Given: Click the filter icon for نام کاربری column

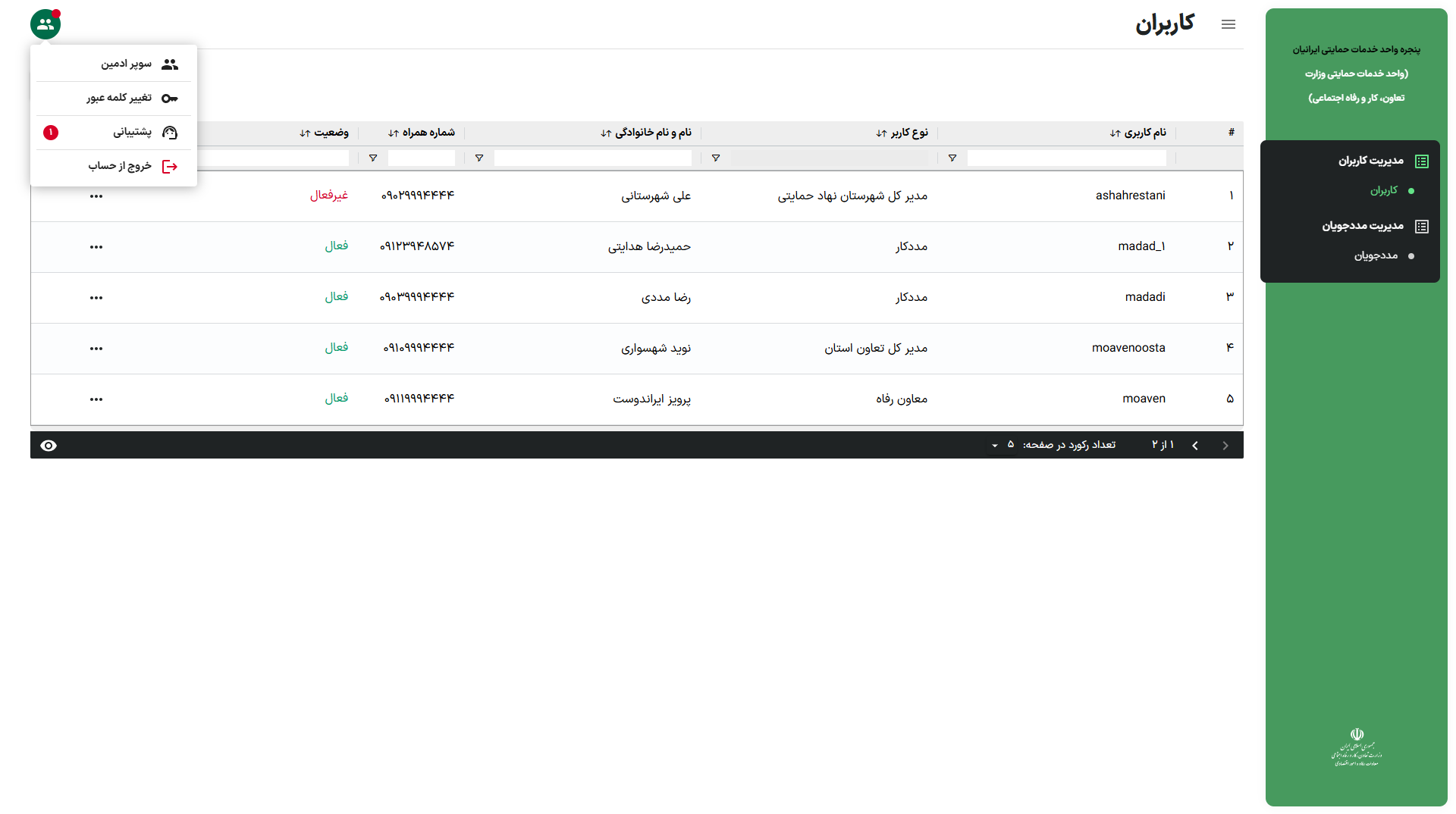Looking at the screenshot, I should point(952,158).
